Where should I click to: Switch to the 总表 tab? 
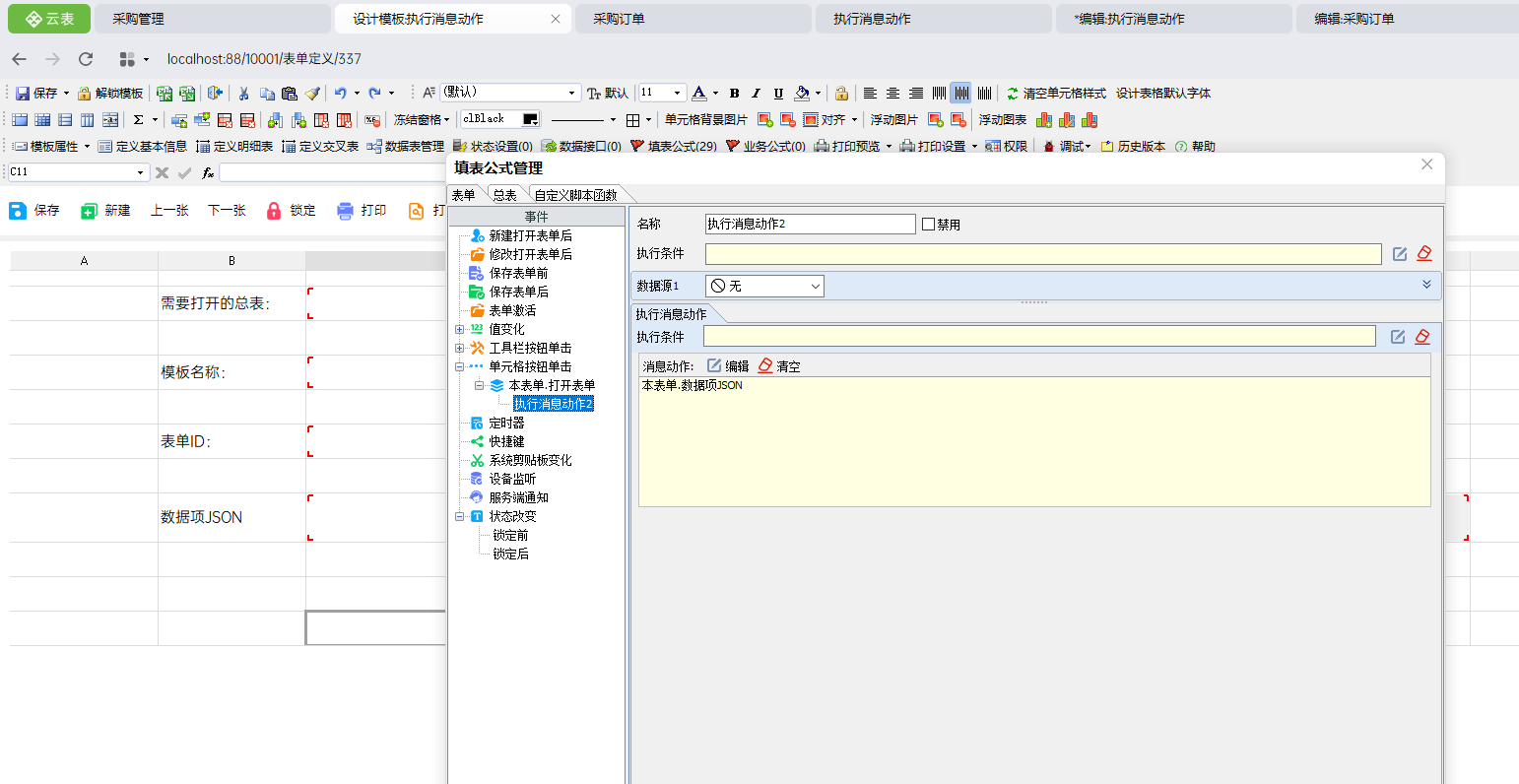coord(505,195)
